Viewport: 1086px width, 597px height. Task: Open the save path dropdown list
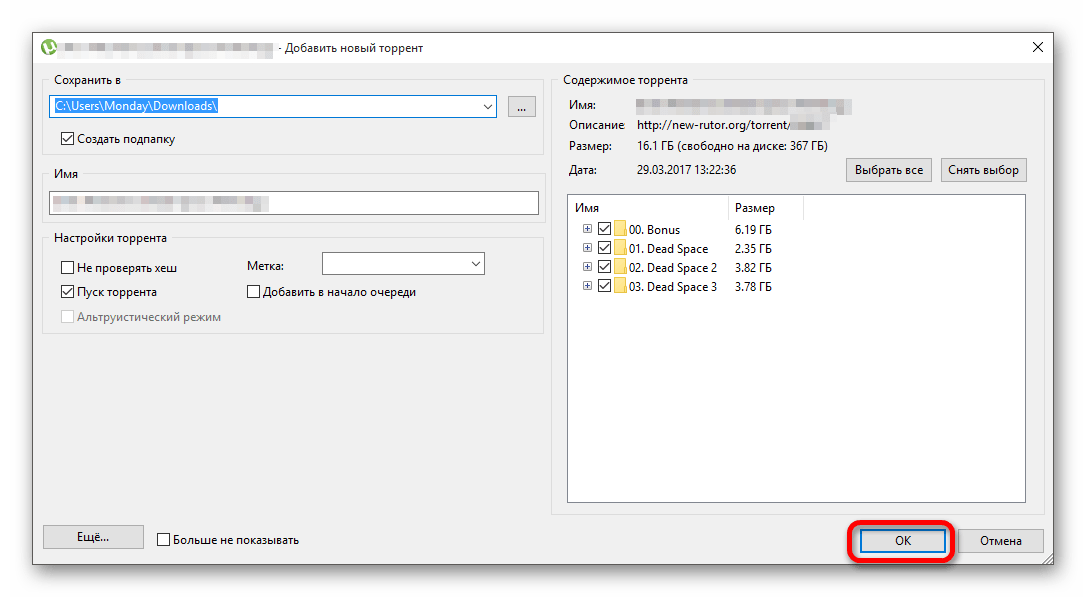point(487,106)
